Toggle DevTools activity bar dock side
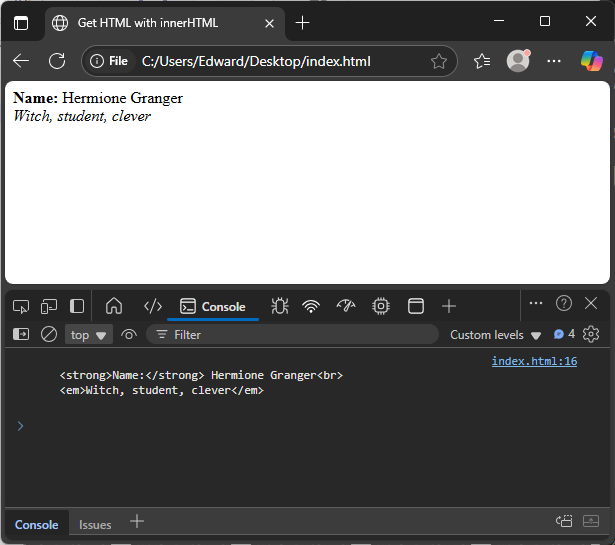 (x=77, y=306)
